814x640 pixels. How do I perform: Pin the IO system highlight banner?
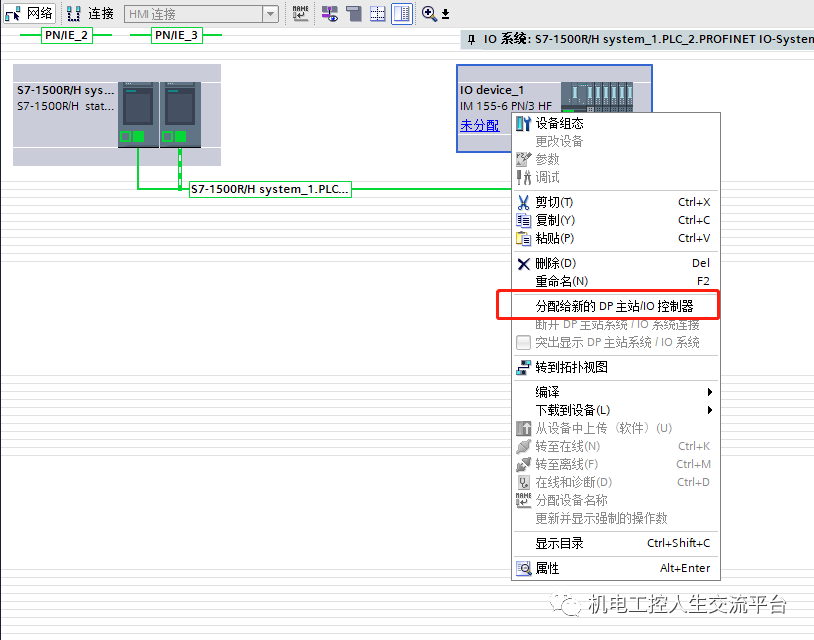(471, 39)
